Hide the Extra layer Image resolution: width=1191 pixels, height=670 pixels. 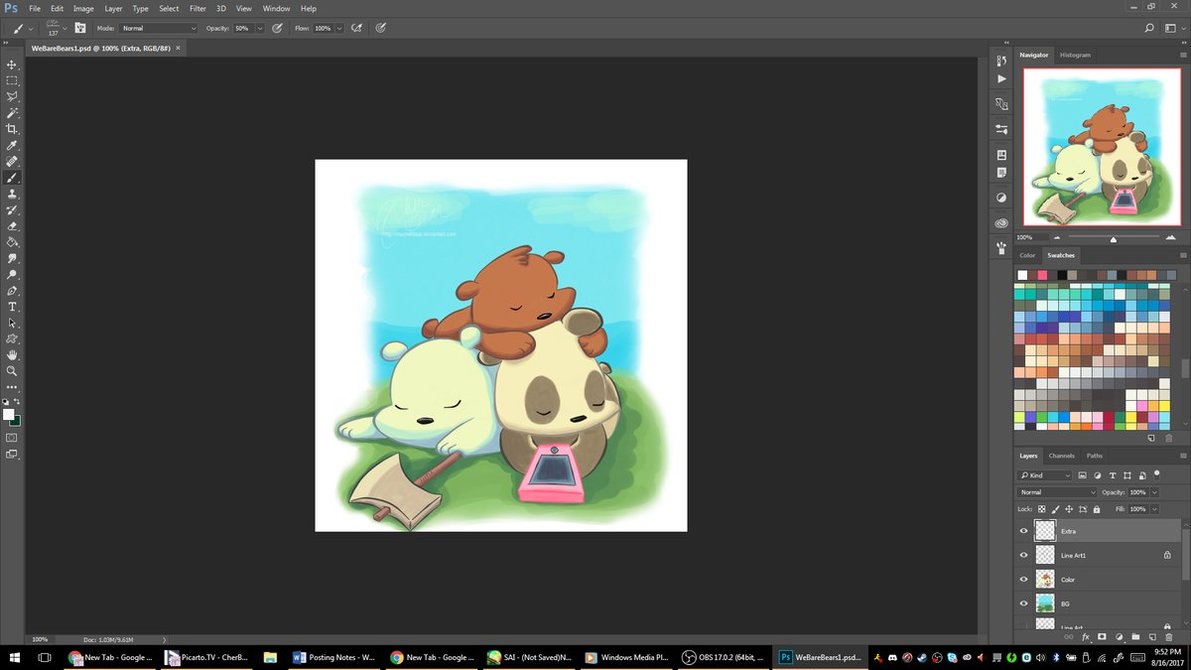click(1023, 531)
